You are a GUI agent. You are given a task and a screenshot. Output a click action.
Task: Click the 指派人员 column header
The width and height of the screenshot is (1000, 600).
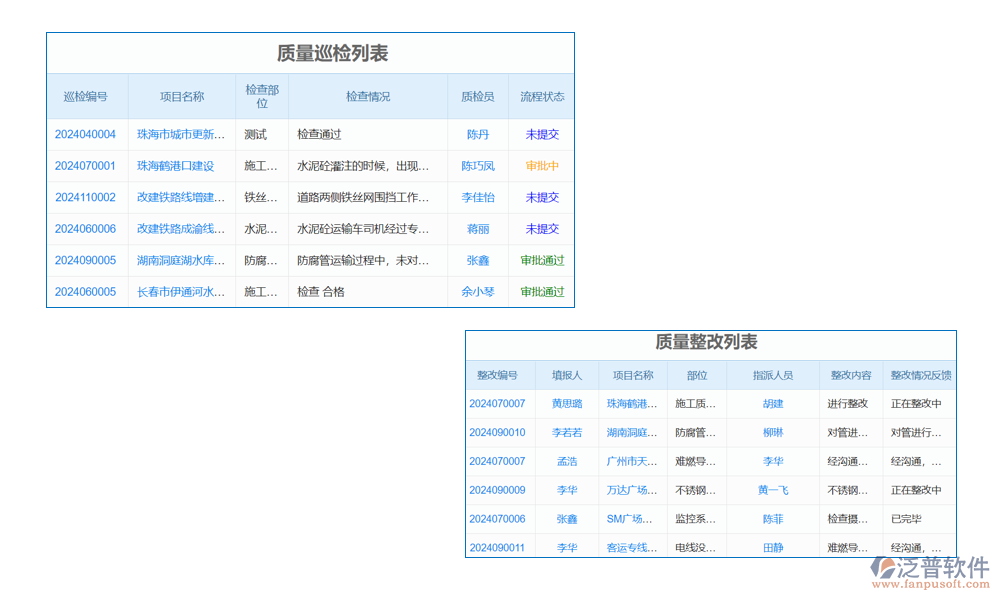(773, 375)
